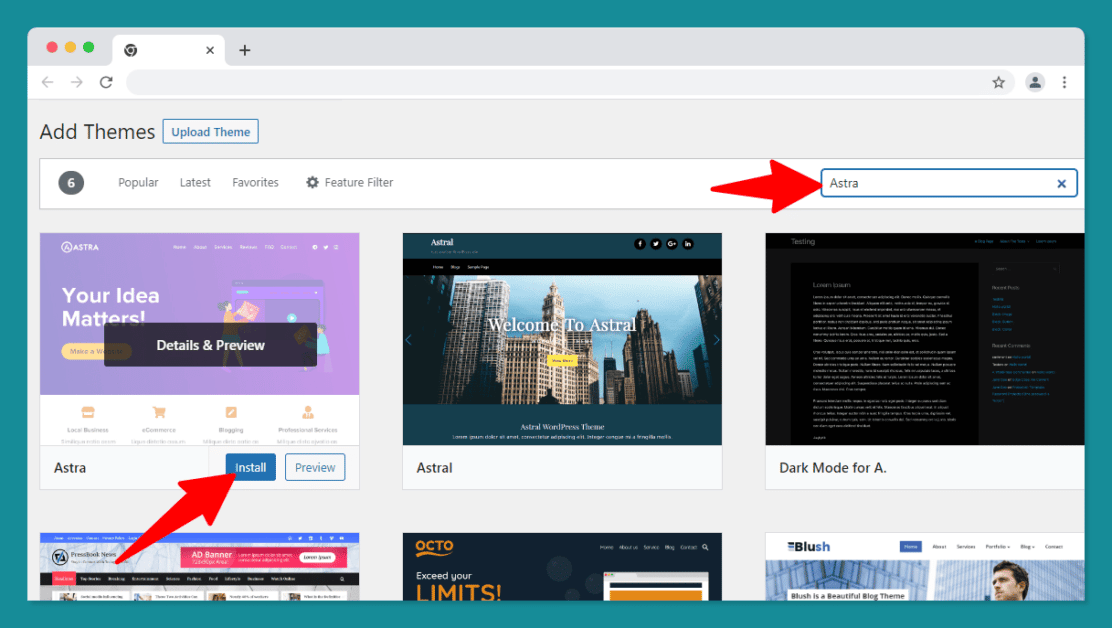Click Blogging icon in Astra preview

(x=231, y=412)
